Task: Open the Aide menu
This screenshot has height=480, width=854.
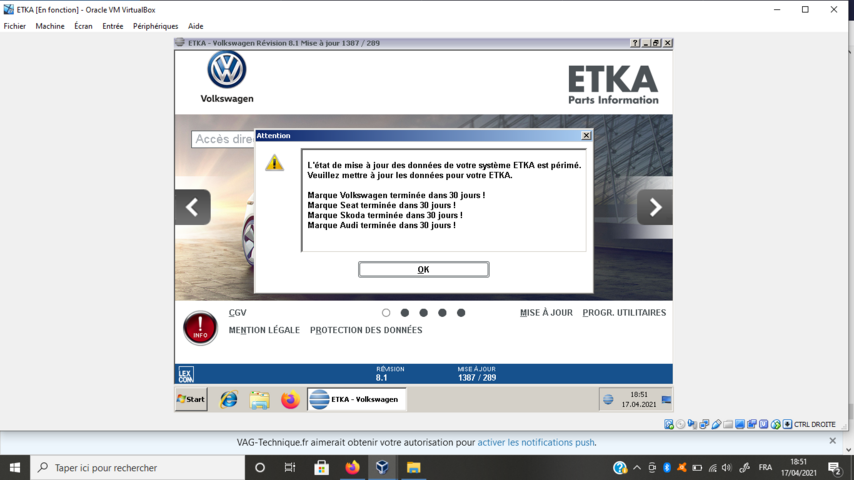Action: tap(196, 26)
